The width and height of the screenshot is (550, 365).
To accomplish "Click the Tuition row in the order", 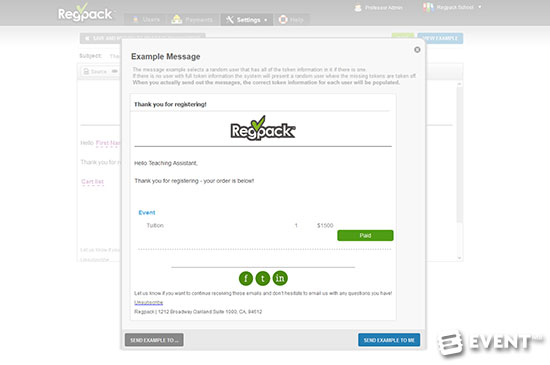I will pyautogui.click(x=240, y=225).
